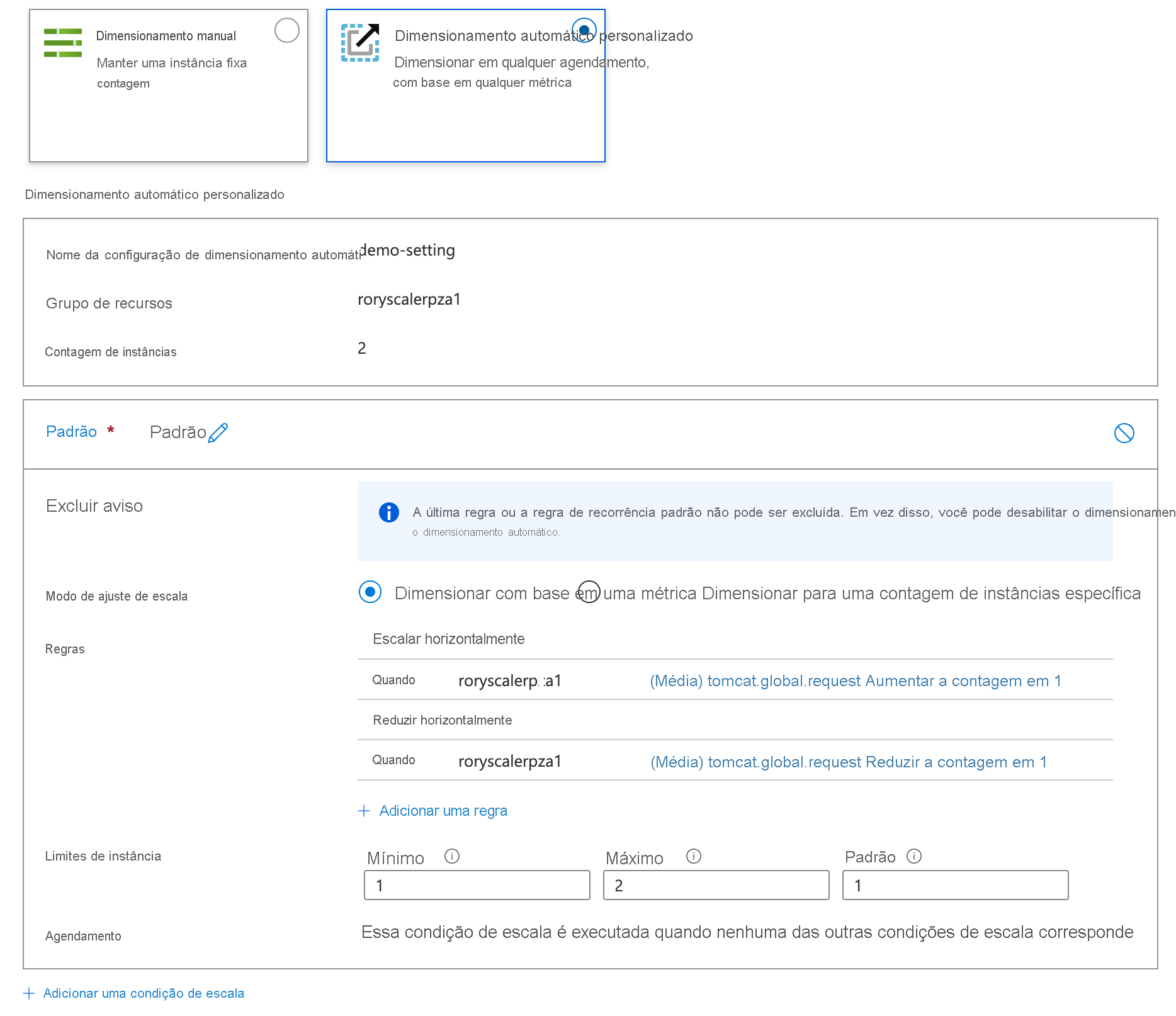This screenshot has width=1176, height=1016.
Task: Click the info icon next to Padrão limit
Action: 914,856
